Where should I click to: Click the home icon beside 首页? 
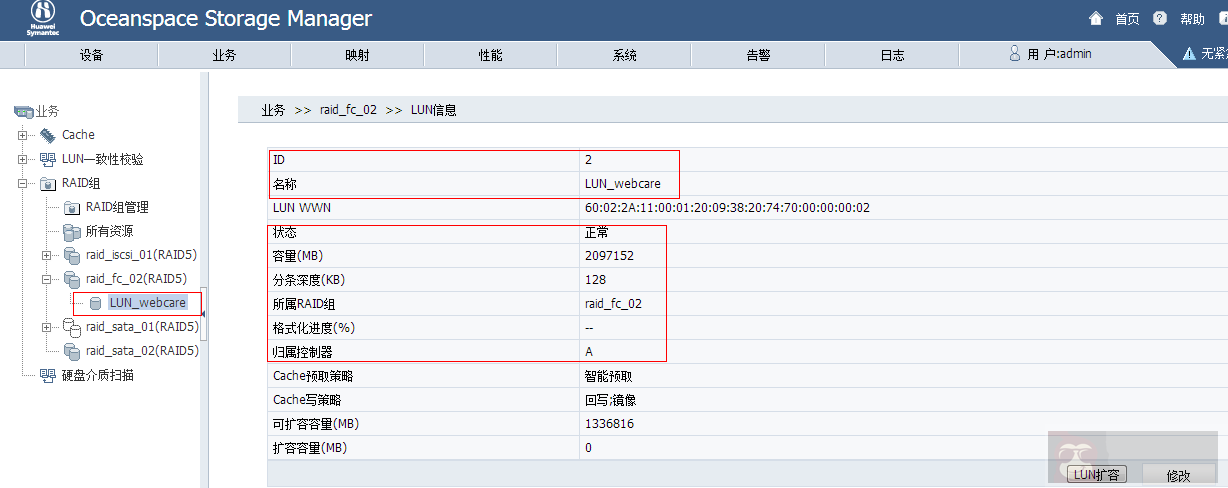coord(1096,19)
